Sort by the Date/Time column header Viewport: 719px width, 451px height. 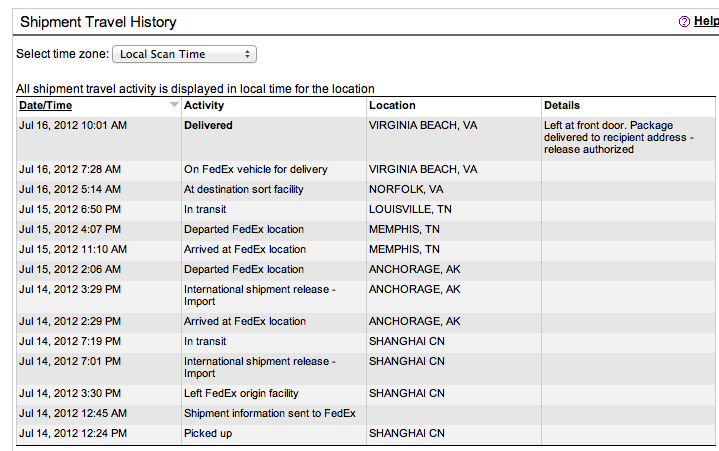tap(45, 105)
